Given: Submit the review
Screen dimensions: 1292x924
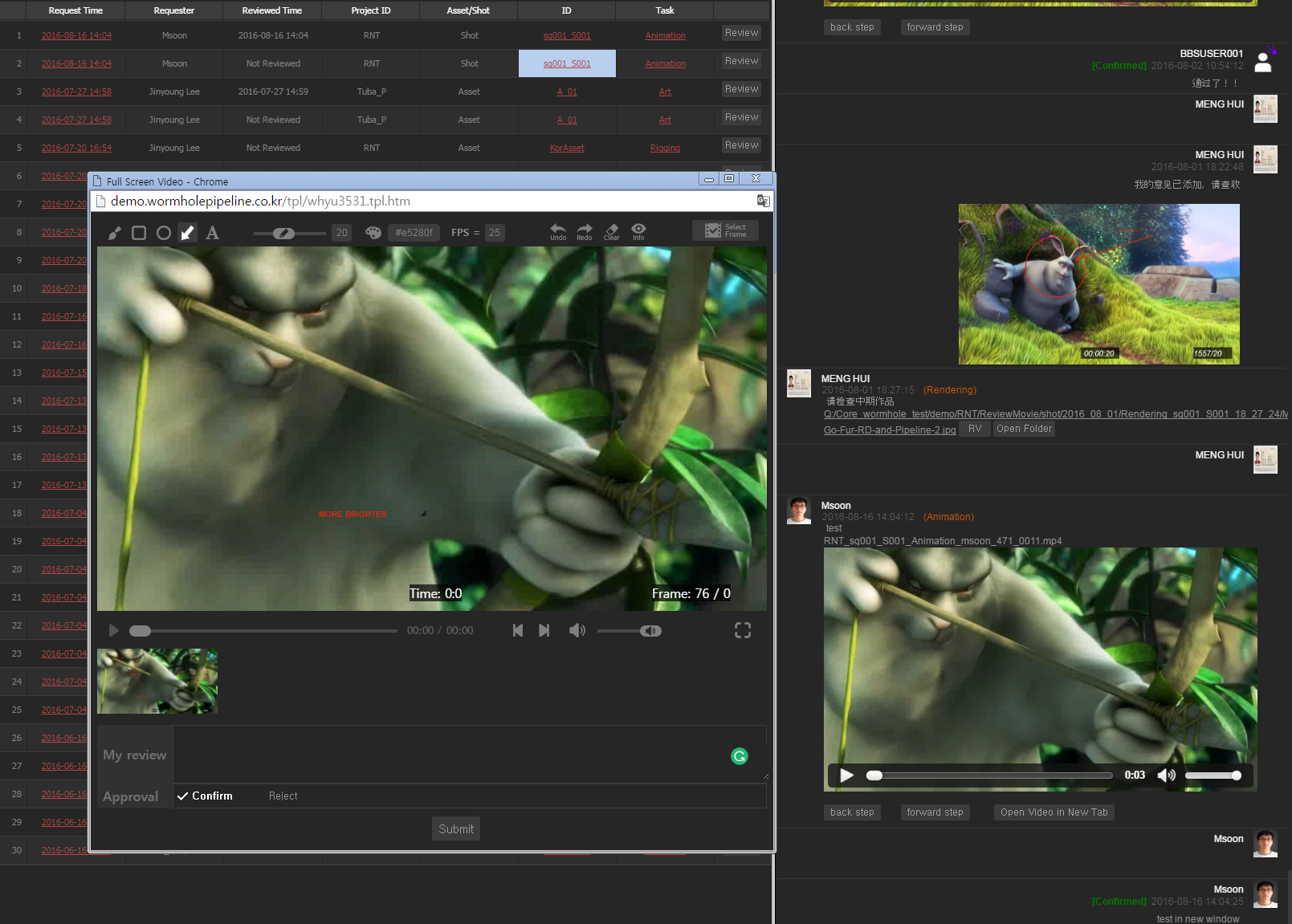Looking at the screenshot, I should click(x=456, y=829).
